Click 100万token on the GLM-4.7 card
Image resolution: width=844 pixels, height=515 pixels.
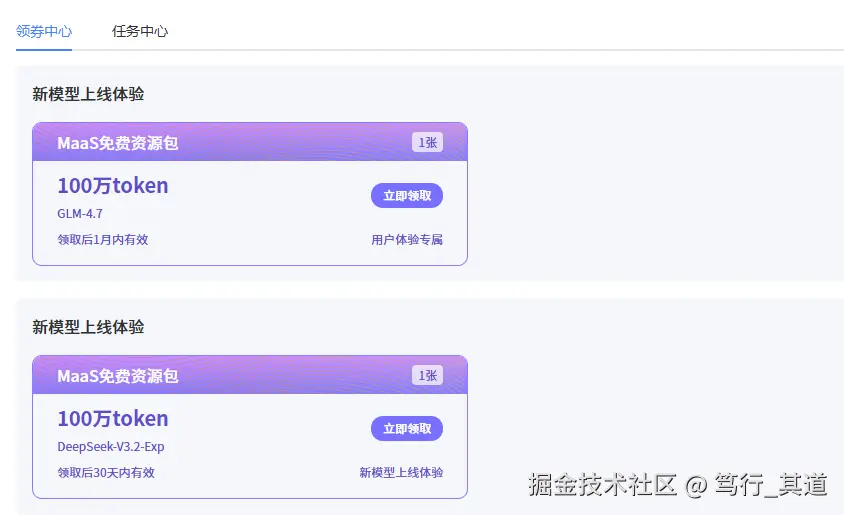click(x=113, y=186)
